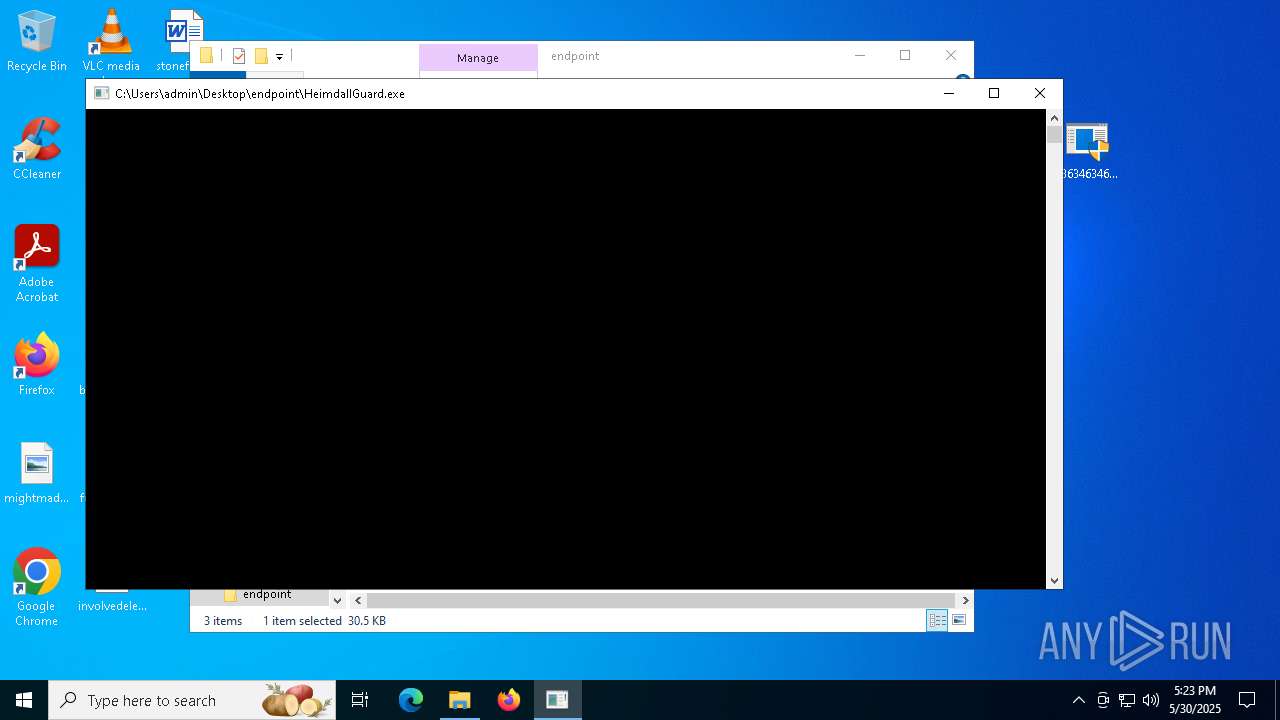1280x720 pixels.
Task: Select the endpoint folder in the navigation pane
Action: click(267, 595)
